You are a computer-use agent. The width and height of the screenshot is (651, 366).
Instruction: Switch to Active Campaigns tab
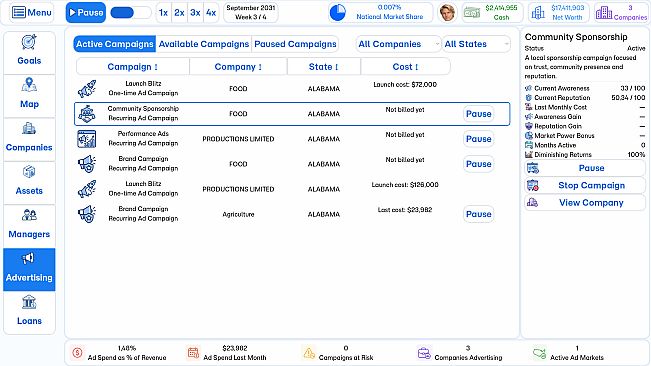pos(115,44)
